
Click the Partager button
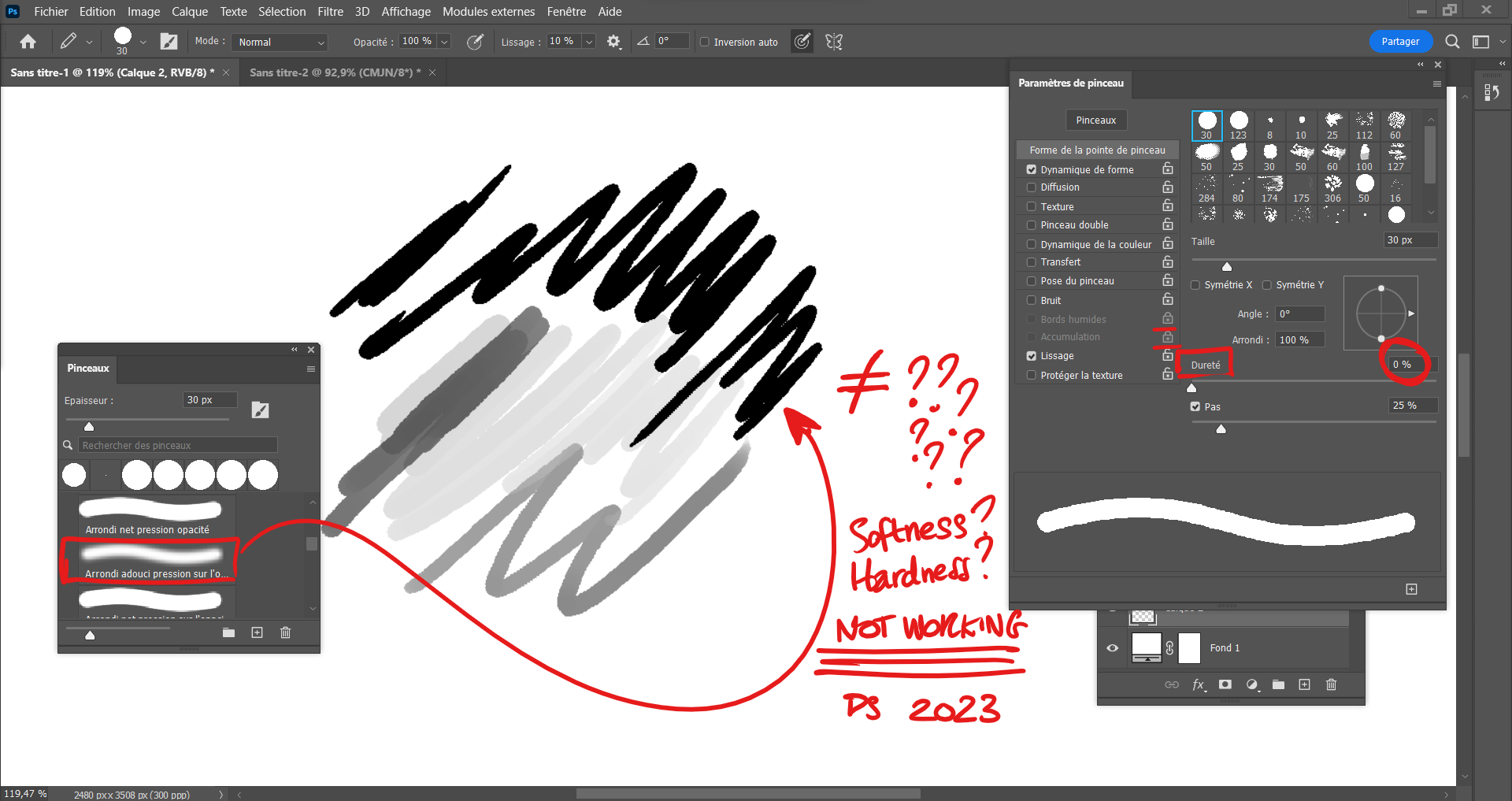point(1399,41)
